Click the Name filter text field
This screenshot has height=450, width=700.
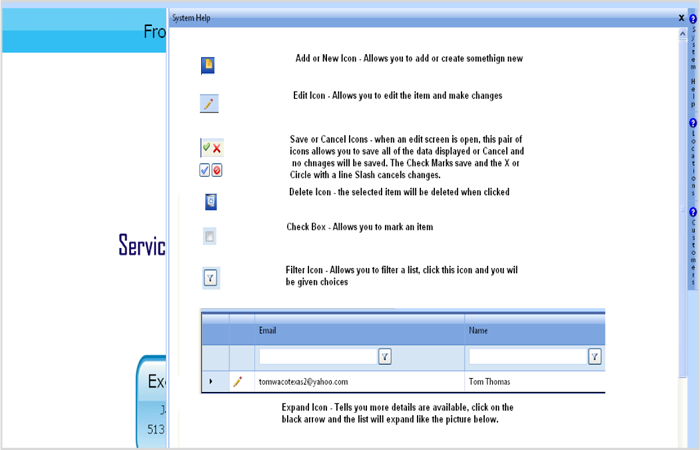529,356
